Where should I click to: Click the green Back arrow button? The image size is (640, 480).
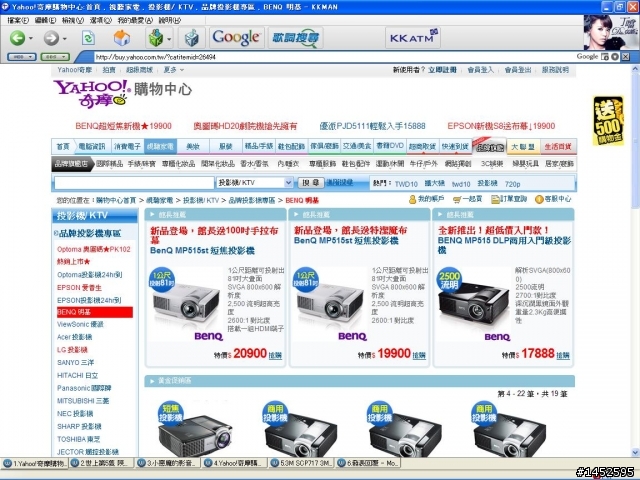(17, 38)
